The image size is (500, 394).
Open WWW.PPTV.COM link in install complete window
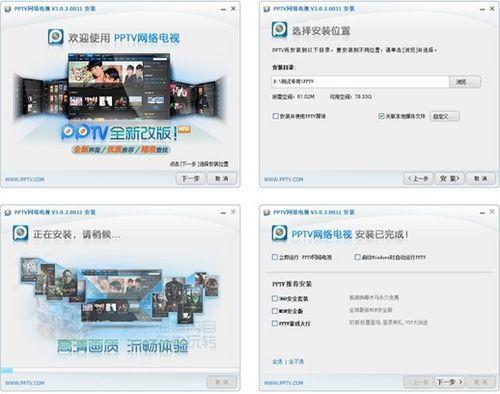tap(284, 383)
